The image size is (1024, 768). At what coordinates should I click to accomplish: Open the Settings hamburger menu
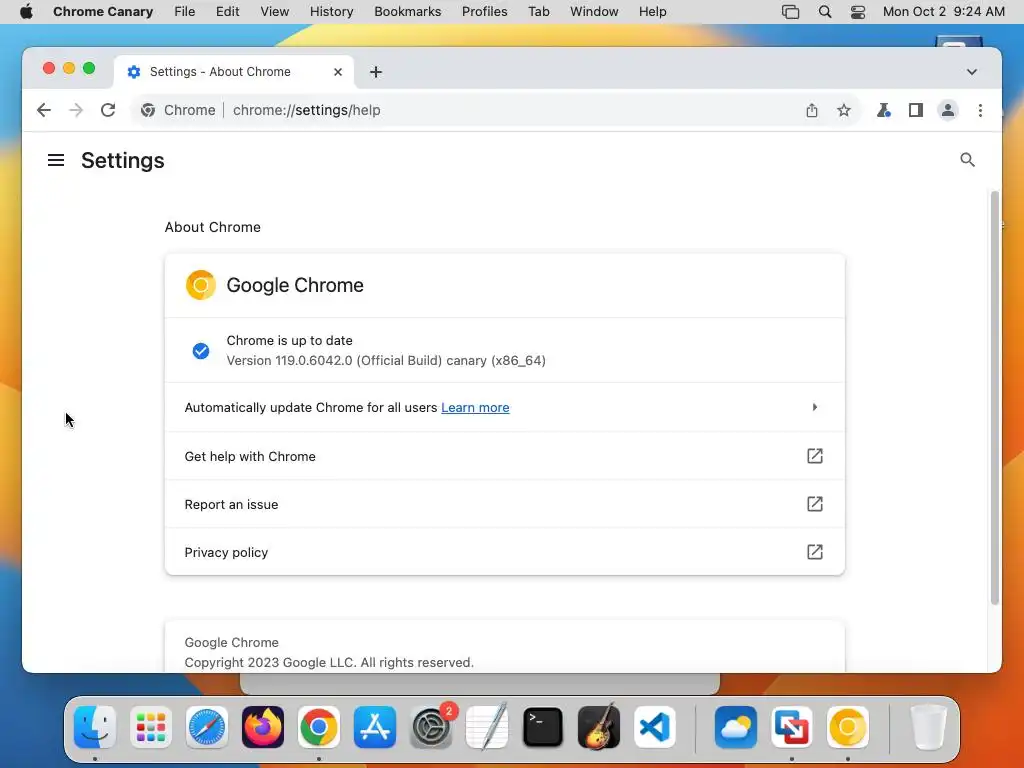click(x=56, y=160)
